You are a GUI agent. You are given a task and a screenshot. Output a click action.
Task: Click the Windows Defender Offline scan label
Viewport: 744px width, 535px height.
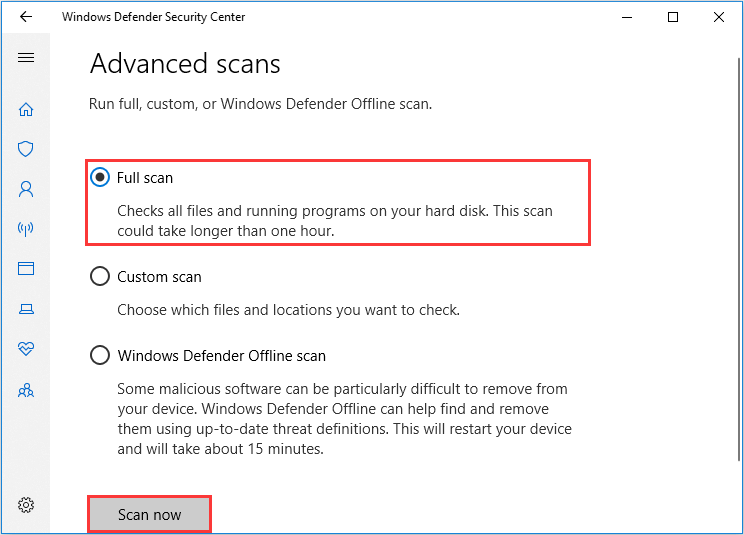click(x=222, y=356)
